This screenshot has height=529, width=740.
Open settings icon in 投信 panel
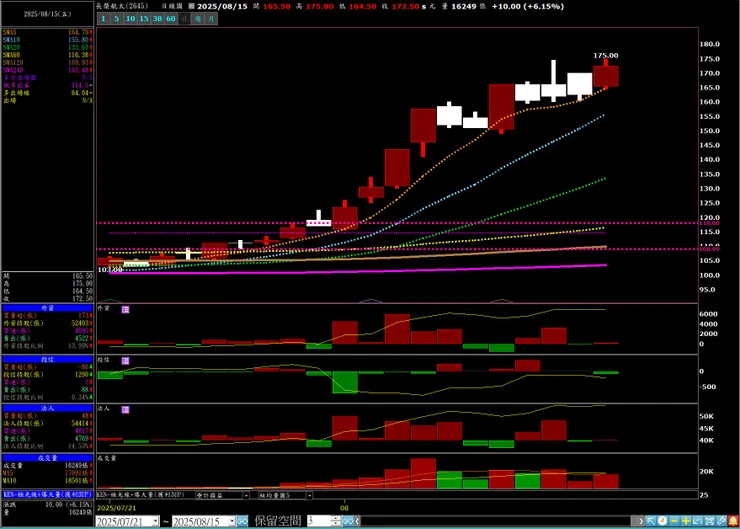click(x=125, y=361)
